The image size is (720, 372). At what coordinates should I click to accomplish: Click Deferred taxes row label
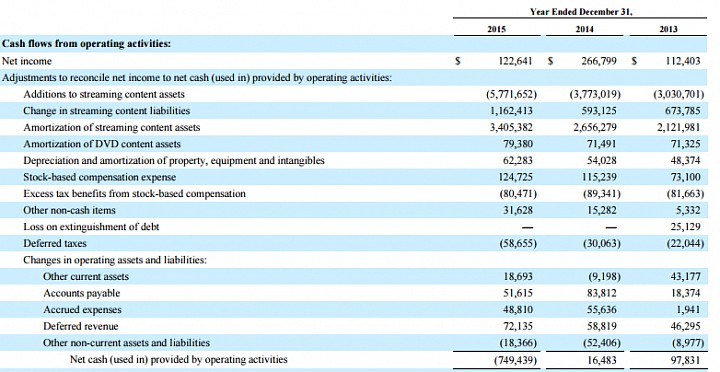pos(55,243)
